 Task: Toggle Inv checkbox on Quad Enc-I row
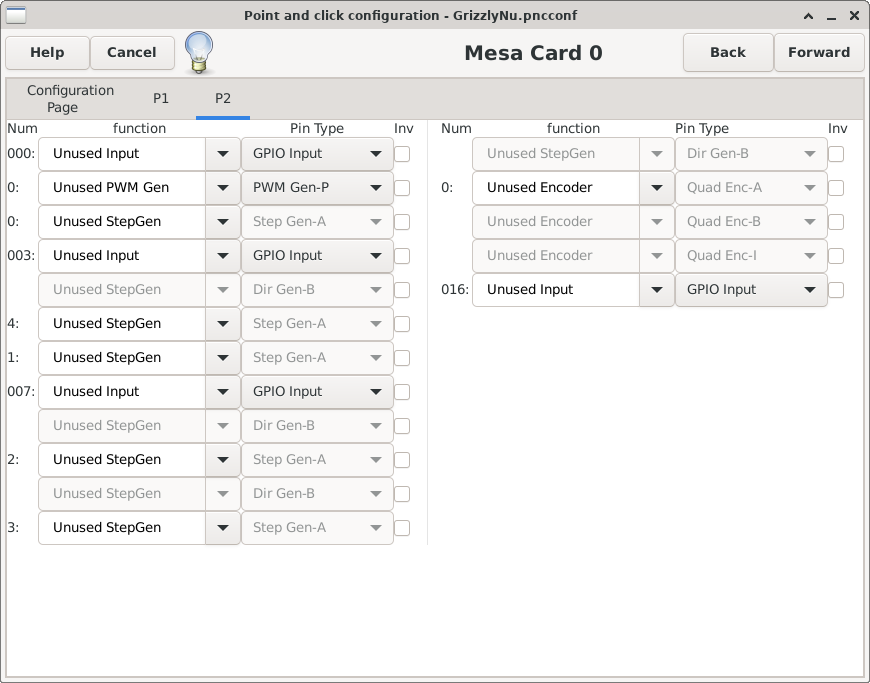click(836, 256)
